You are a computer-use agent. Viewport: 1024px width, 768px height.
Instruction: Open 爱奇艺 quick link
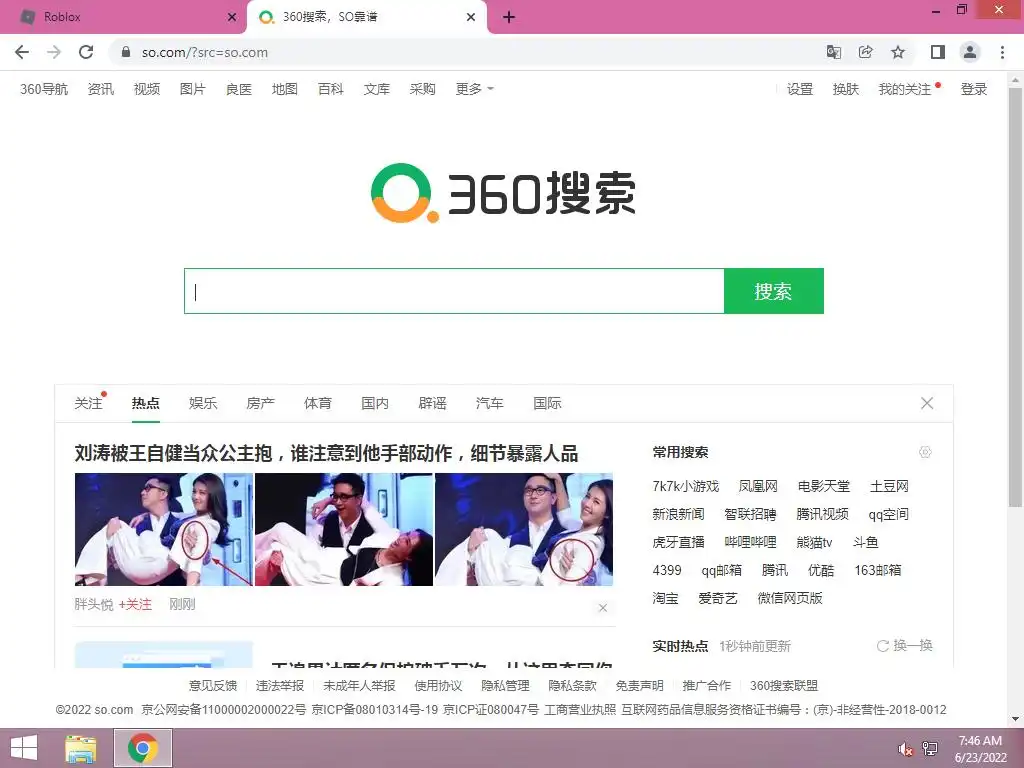pyautogui.click(x=718, y=598)
